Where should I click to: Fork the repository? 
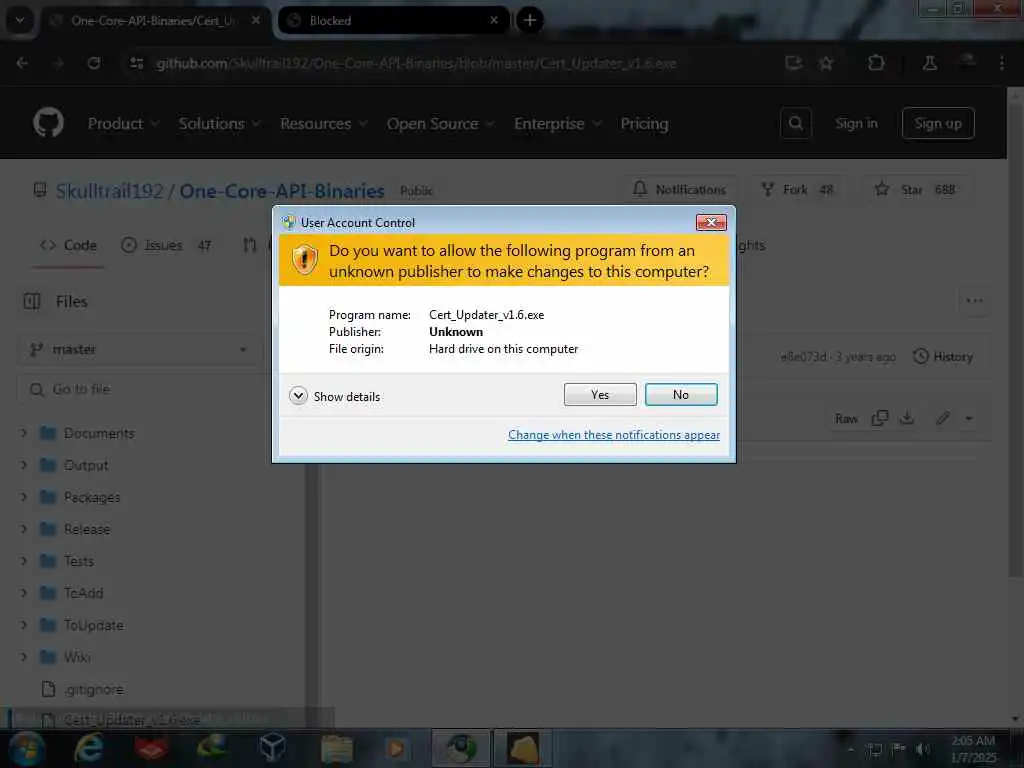coord(797,189)
